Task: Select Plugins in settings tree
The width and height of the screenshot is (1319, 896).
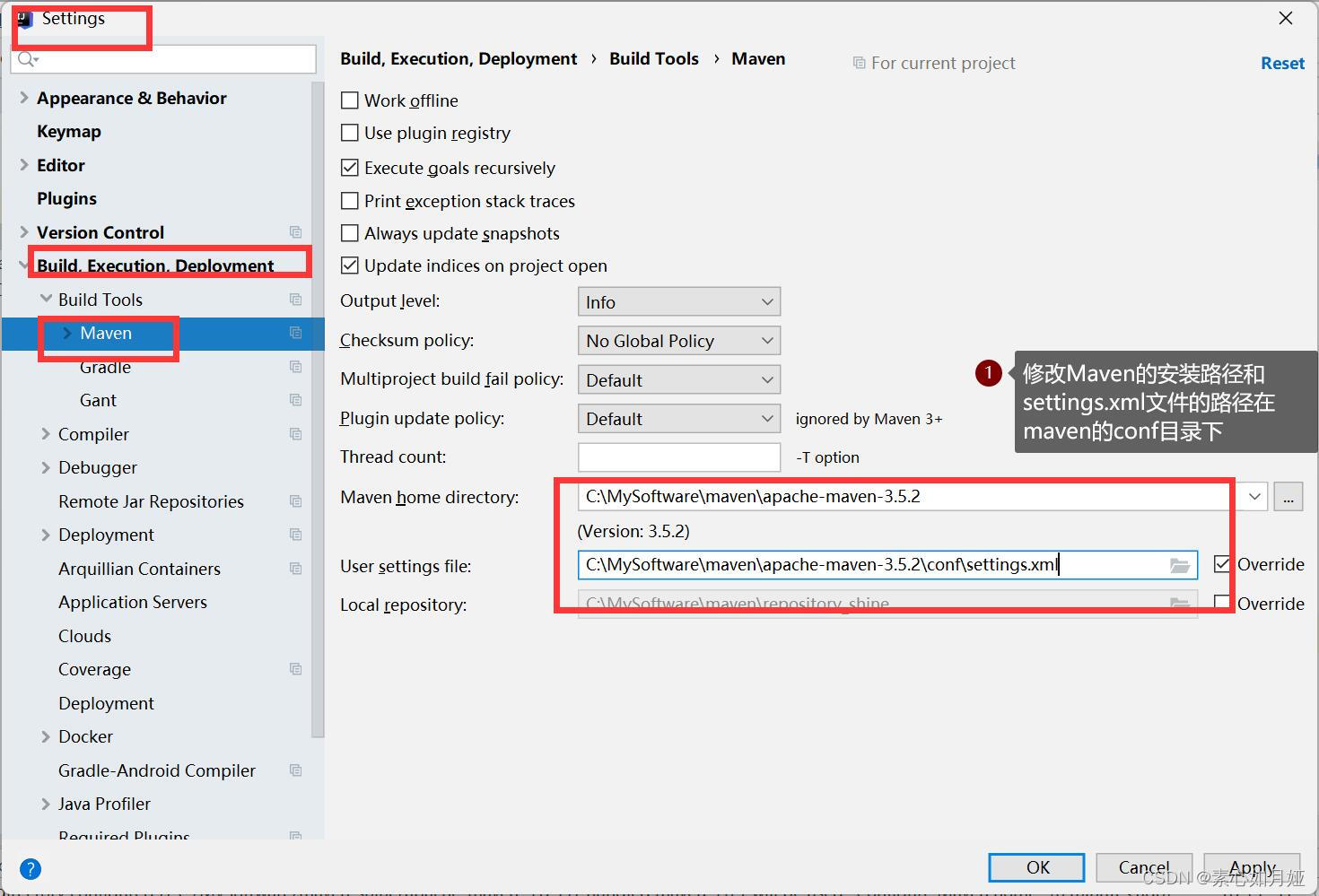Action: pyautogui.click(x=66, y=198)
